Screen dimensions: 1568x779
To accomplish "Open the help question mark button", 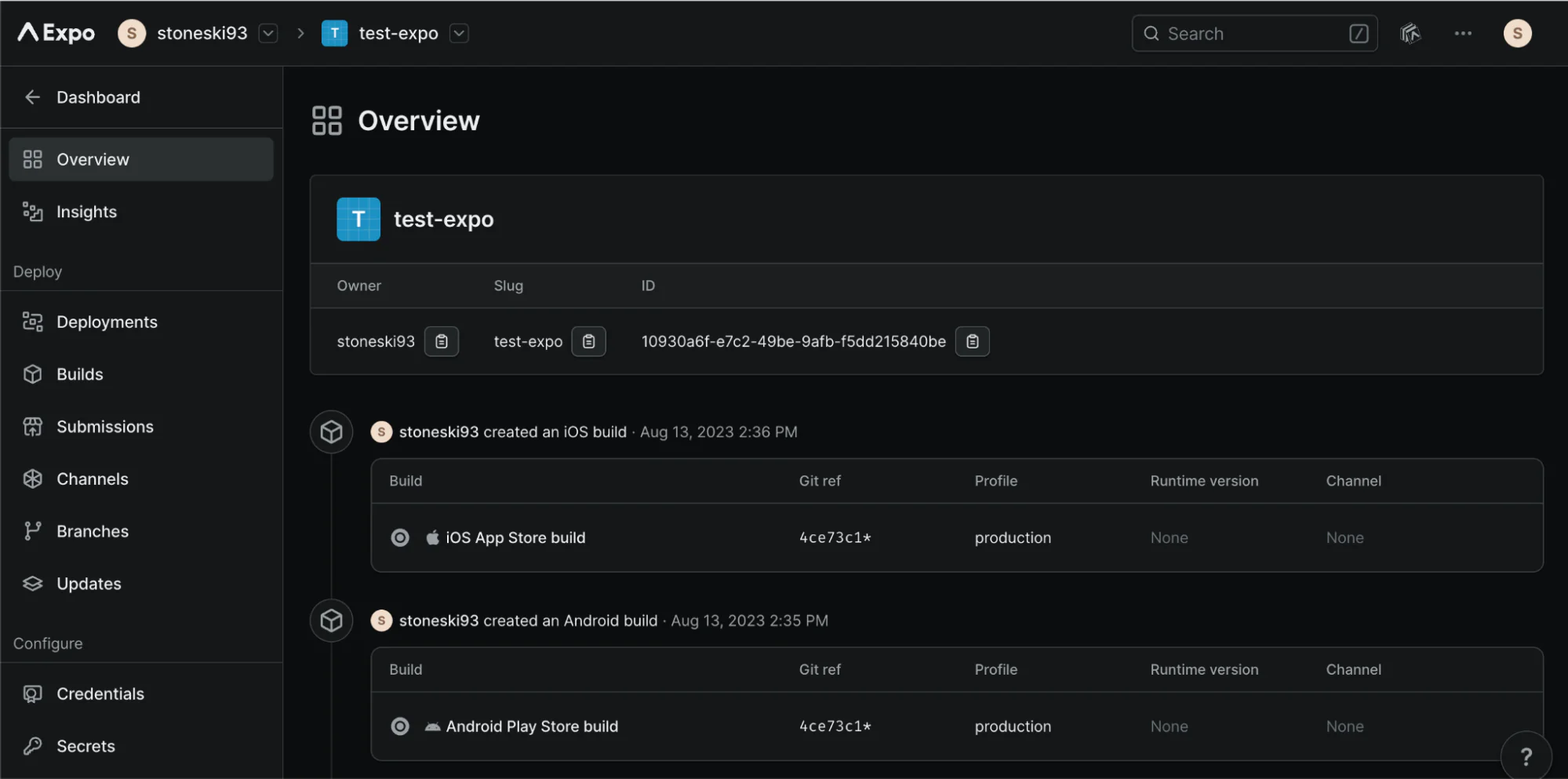I will tap(1526, 756).
